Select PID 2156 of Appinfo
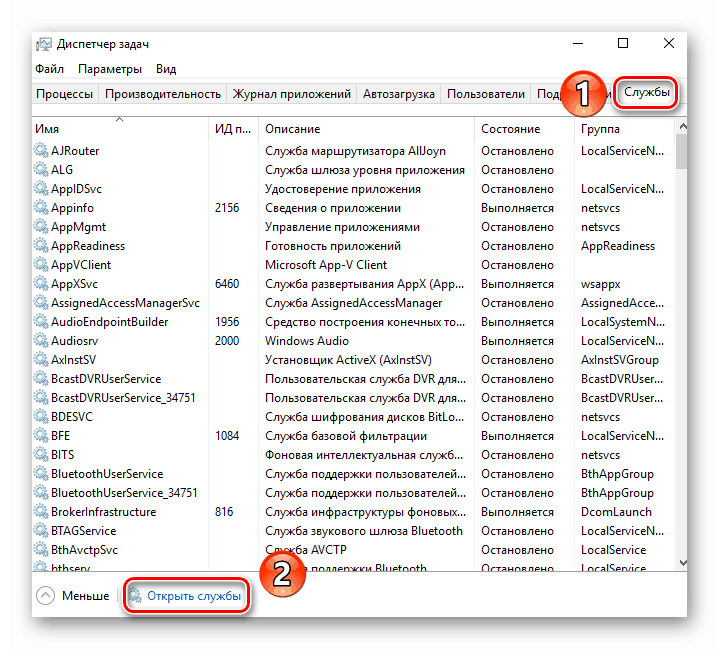 (227, 208)
